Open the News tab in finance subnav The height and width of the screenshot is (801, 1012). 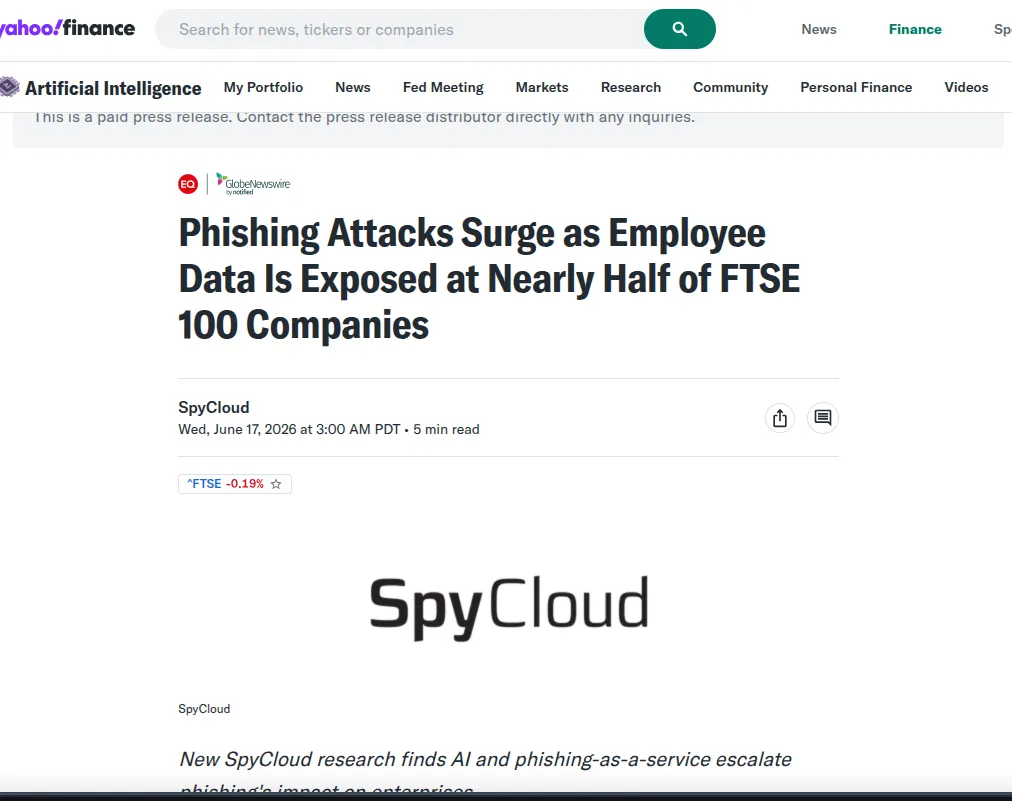point(352,87)
